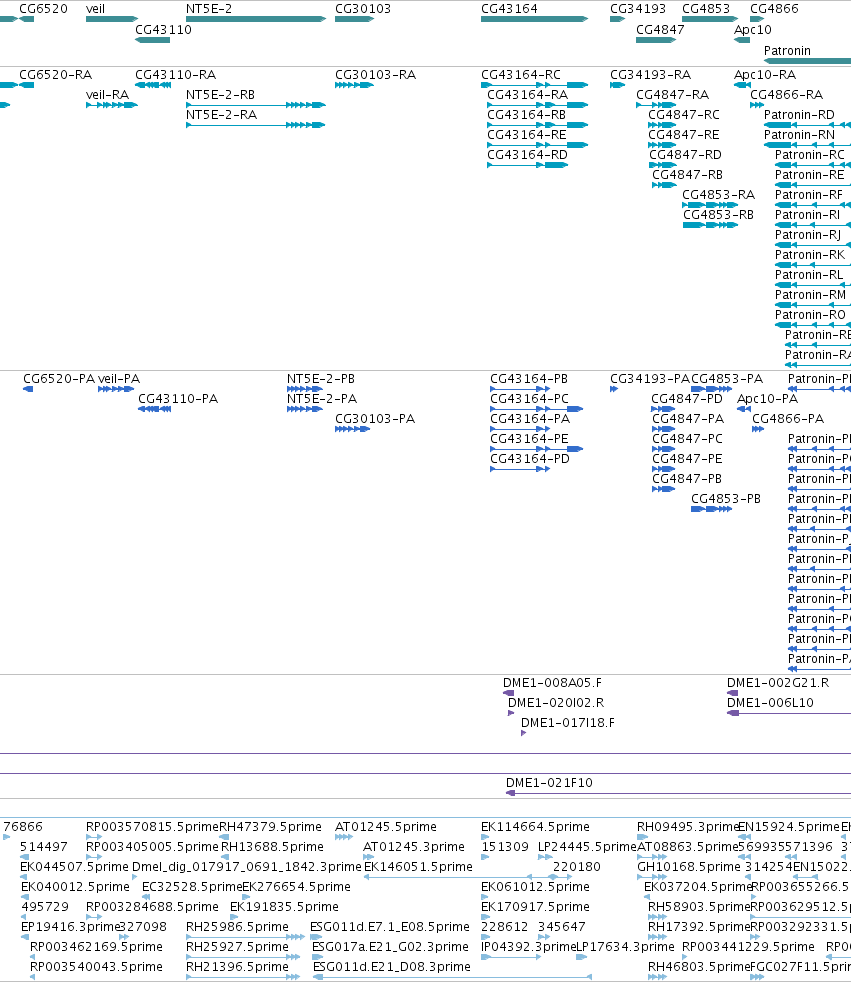
Task: Open the Apc10 gene label
Action: 753,29
